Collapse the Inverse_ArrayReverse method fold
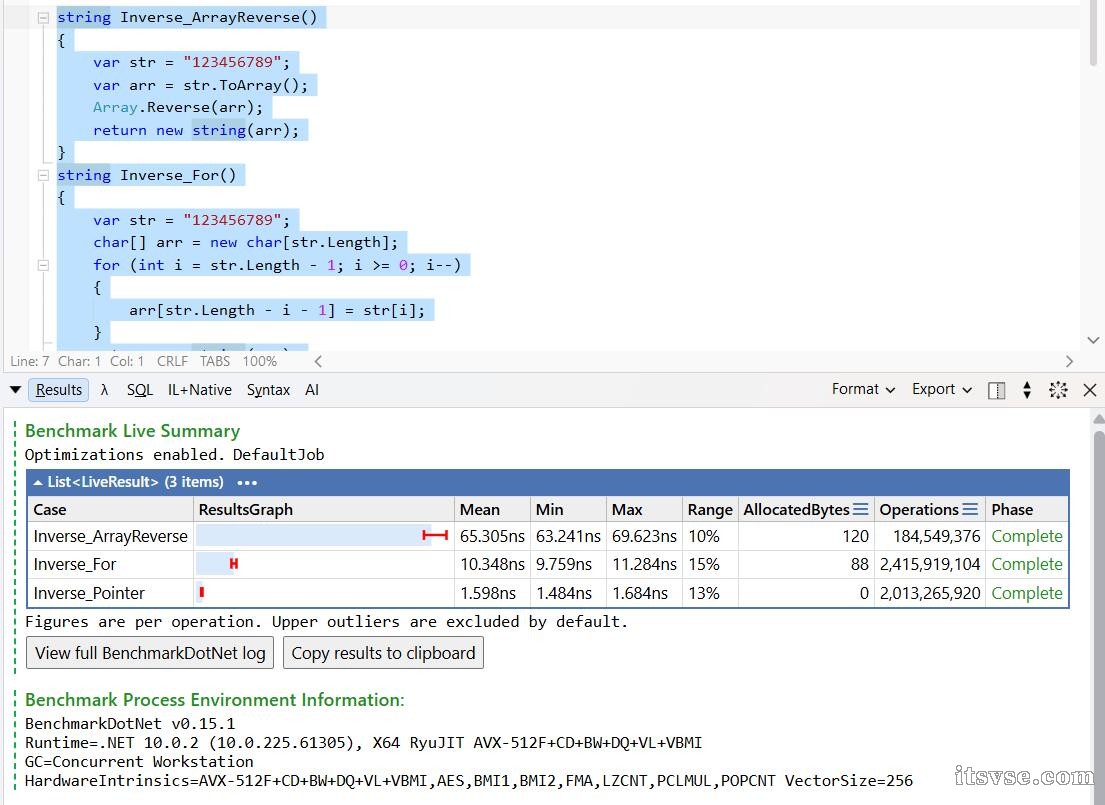The height and width of the screenshot is (805, 1105). [x=43, y=18]
